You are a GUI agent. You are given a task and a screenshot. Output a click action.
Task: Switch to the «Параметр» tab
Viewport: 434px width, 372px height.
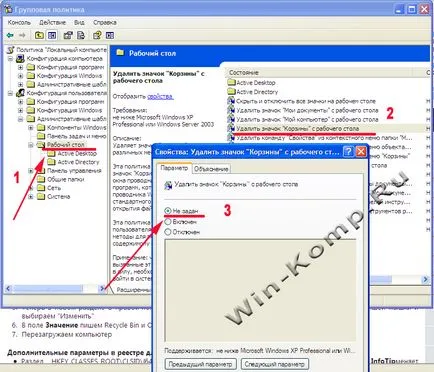(x=174, y=168)
